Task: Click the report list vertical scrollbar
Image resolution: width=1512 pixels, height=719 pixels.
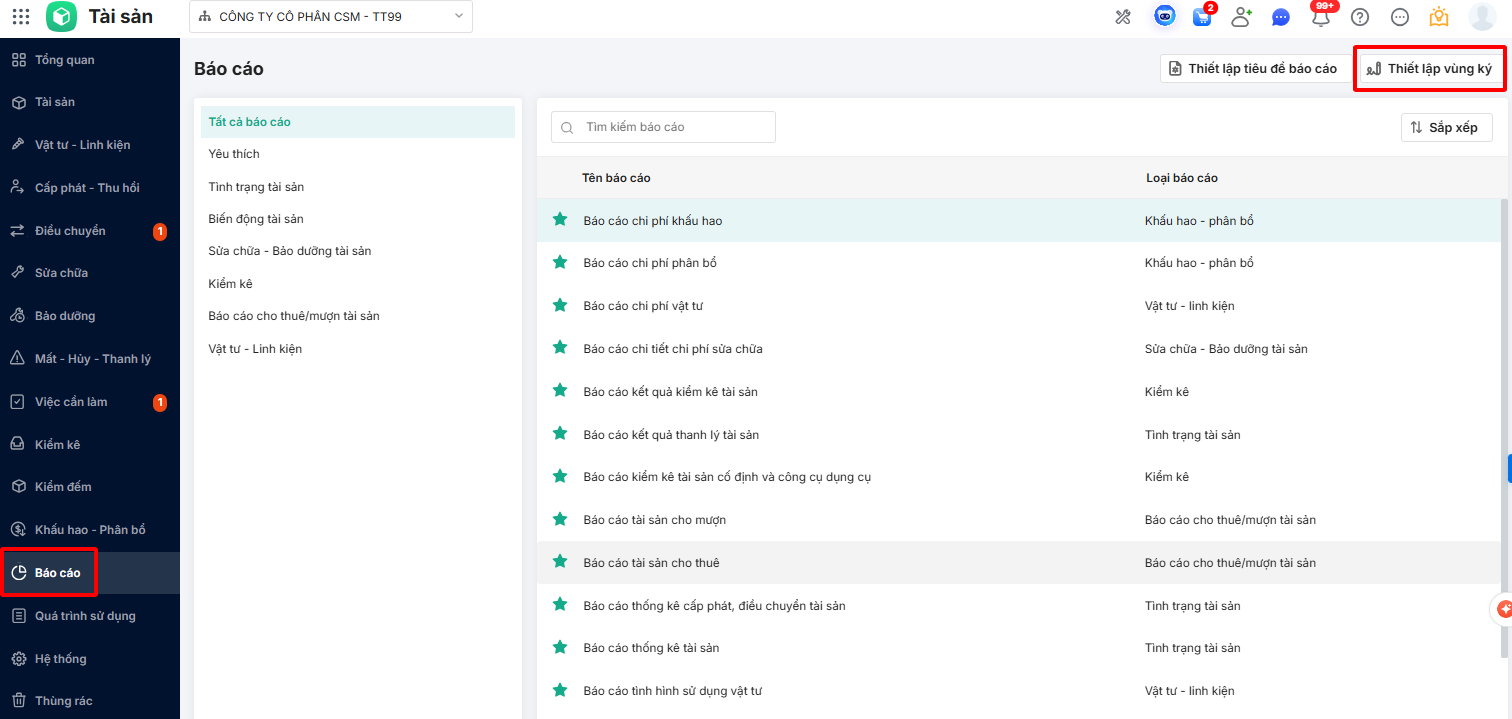Action: [1505, 400]
